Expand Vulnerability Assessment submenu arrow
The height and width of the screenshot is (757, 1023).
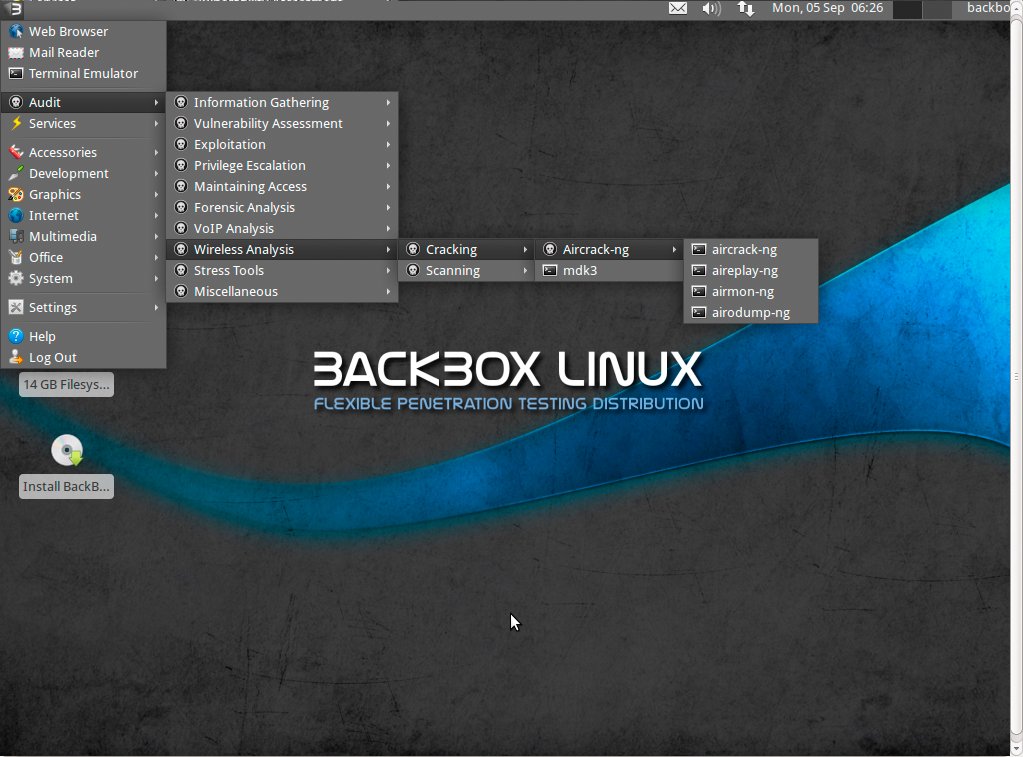tap(388, 123)
